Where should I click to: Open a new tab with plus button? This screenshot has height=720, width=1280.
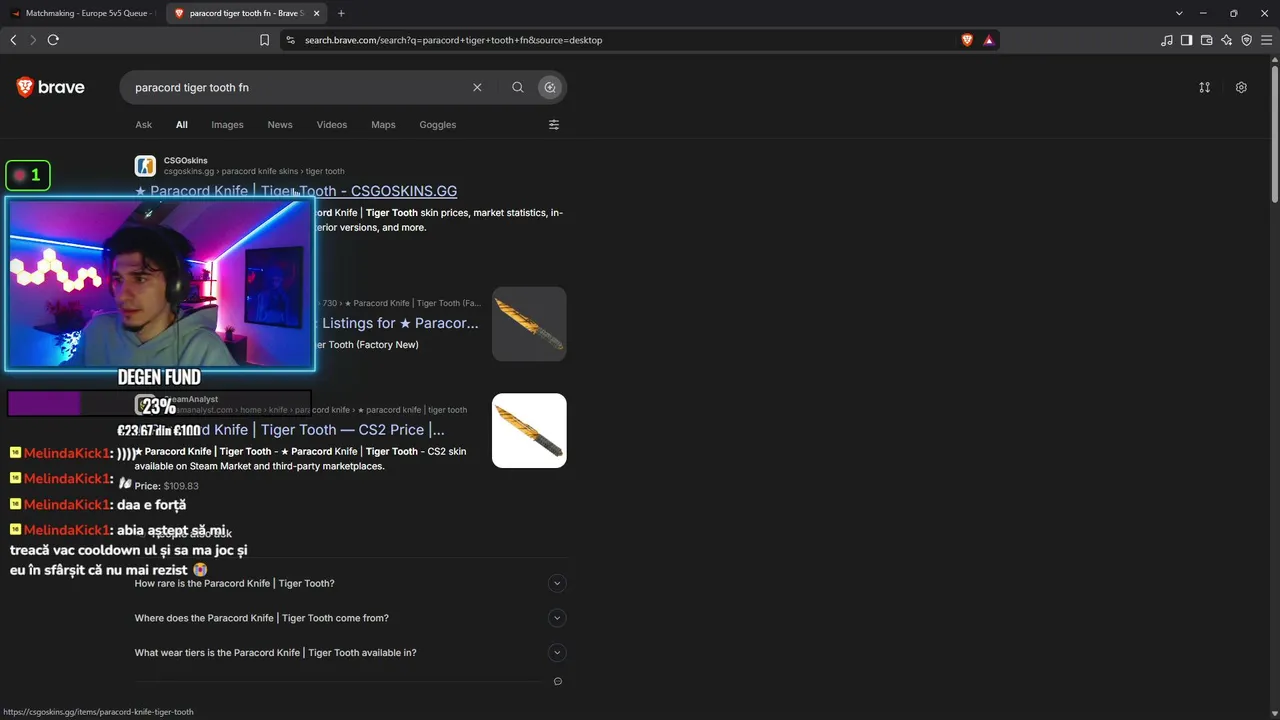pyautogui.click(x=341, y=13)
